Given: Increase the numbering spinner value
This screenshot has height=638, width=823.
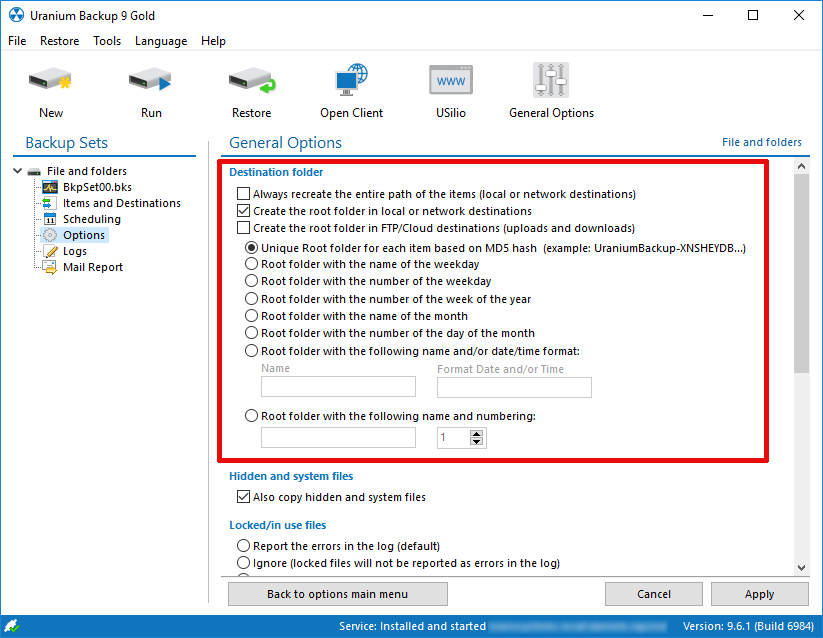Looking at the screenshot, I should coord(476,433).
